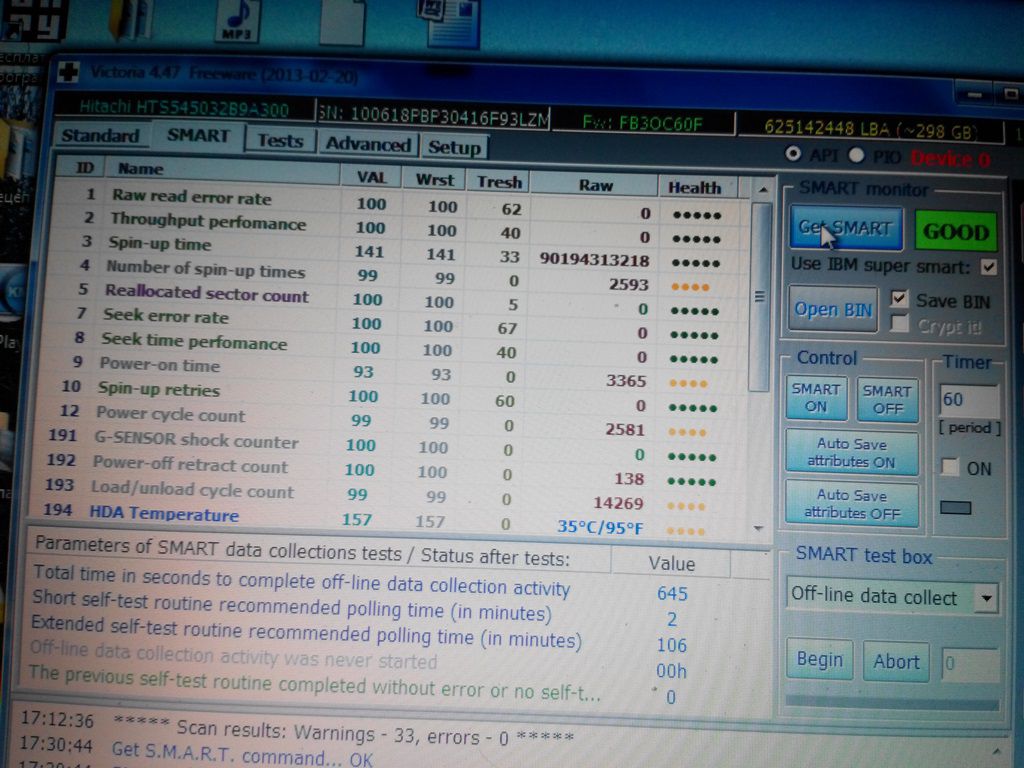This screenshot has height=768, width=1024.
Task: Toggle Use IBM super smart checkbox
Action: click(989, 267)
